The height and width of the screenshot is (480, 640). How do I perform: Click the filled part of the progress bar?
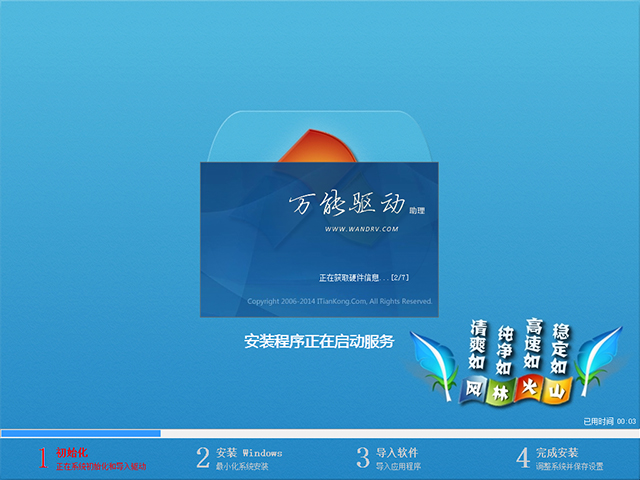click(80, 433)
